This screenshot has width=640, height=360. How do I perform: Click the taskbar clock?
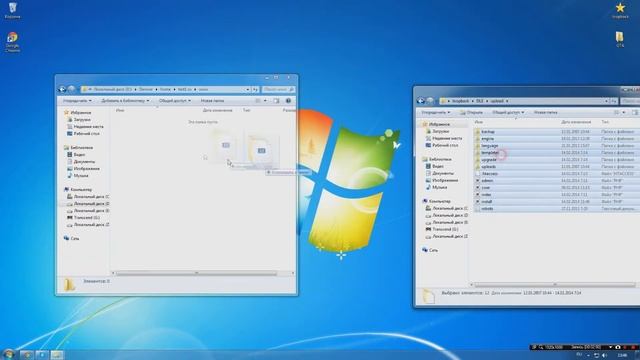(x=622, y=356)
